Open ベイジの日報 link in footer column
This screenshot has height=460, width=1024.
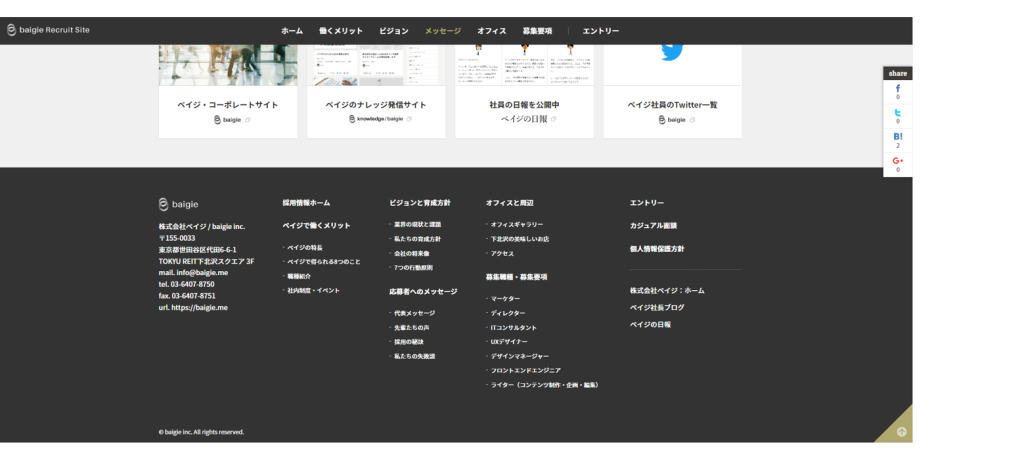[x=650, y=324]
